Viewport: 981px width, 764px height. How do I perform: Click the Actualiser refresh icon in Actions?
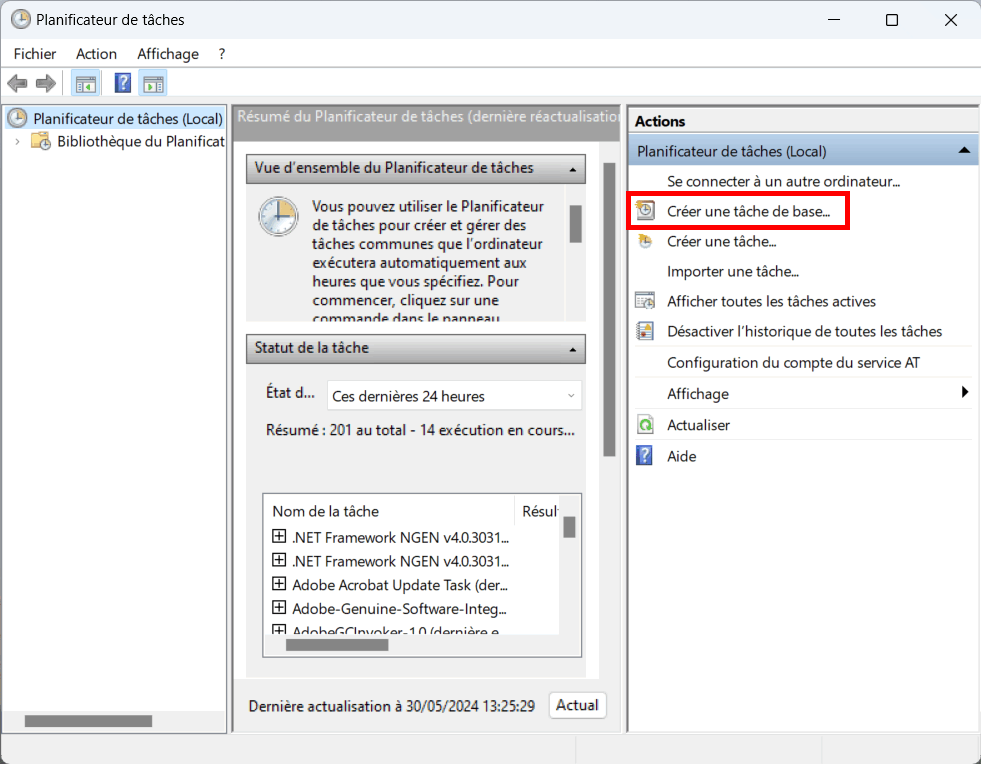(x=645, y=425)
